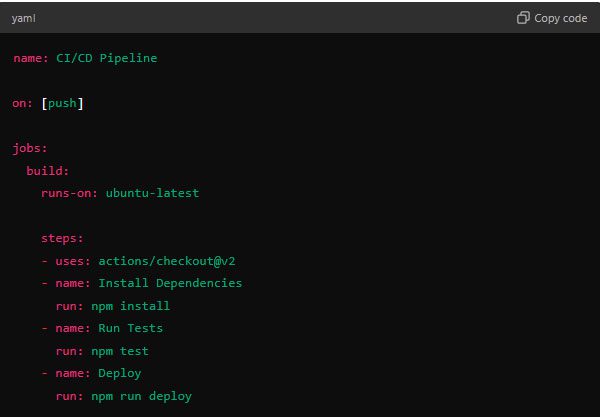Click the top-level 'name:' key
Viewport: 600px width, 417px height.
31,58
